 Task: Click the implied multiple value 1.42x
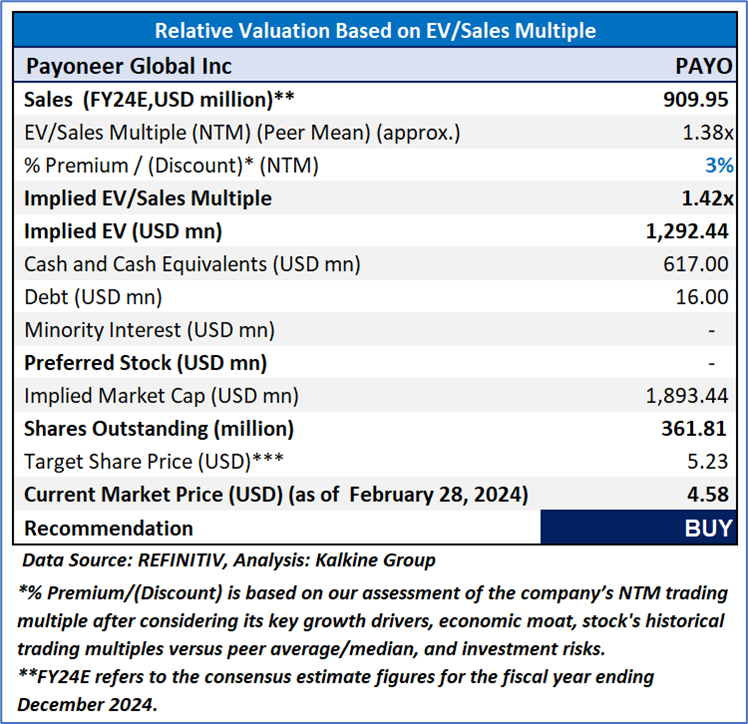(x=707, y=198)
